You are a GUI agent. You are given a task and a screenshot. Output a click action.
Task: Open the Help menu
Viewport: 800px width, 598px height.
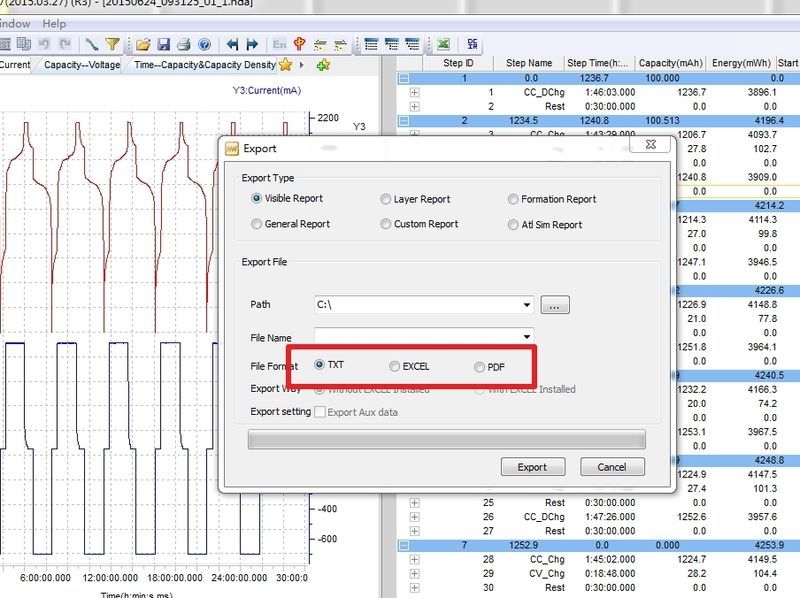54,23
